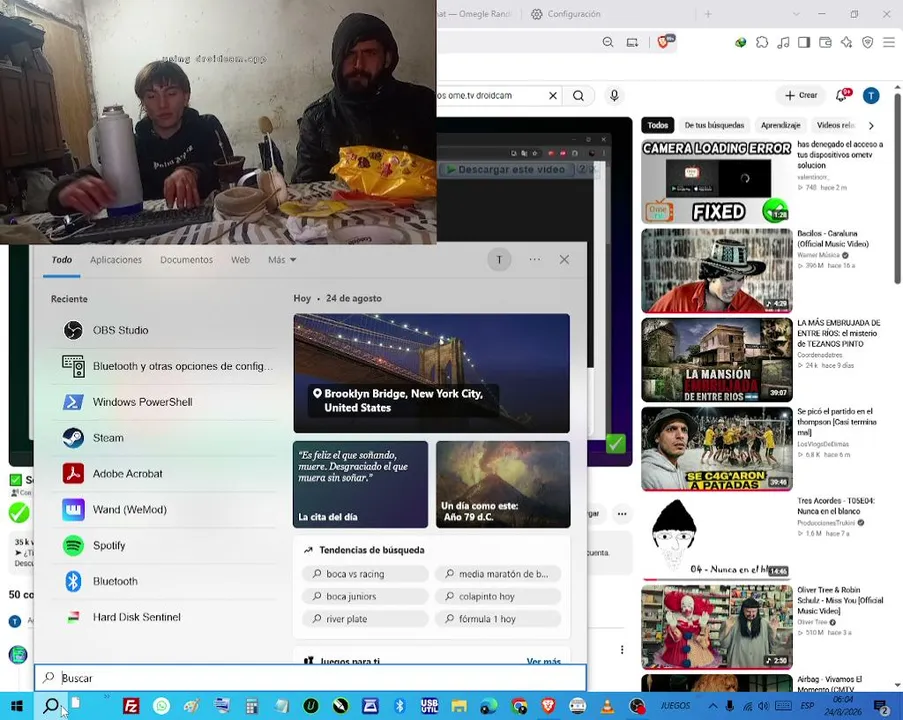This screenshot has height=720, width=903.
Task: Start YouTube voice search with the microphone
Action: [x=614, y=96]
